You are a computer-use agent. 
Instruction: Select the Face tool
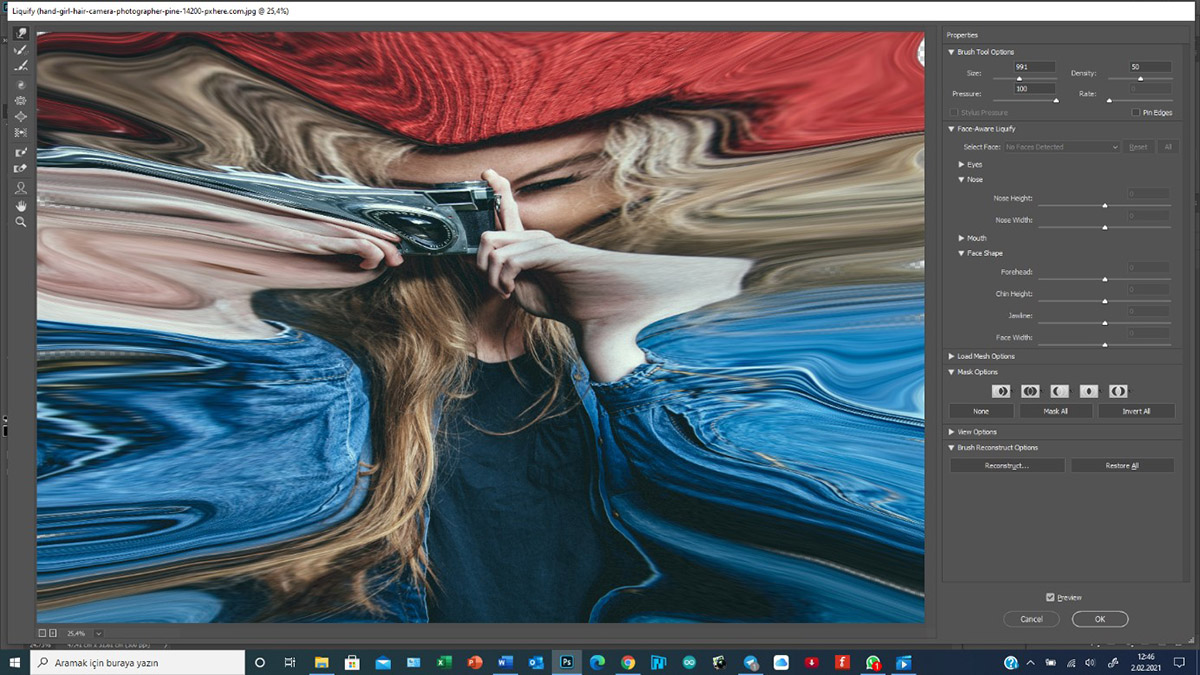click(x=20, y=187)
